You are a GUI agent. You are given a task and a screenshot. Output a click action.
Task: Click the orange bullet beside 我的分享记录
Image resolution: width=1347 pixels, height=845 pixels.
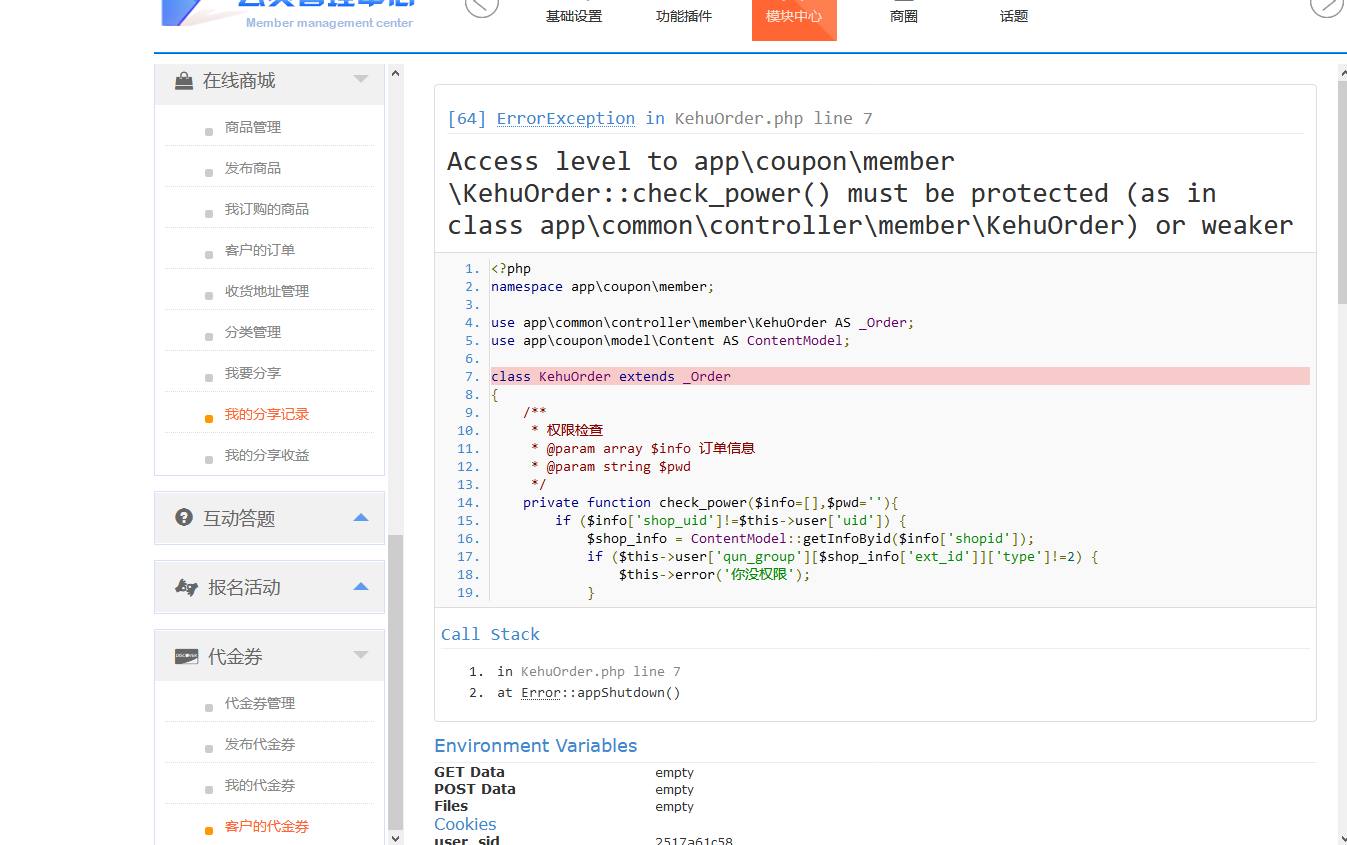pyautogui.click(x=209, y=419)
